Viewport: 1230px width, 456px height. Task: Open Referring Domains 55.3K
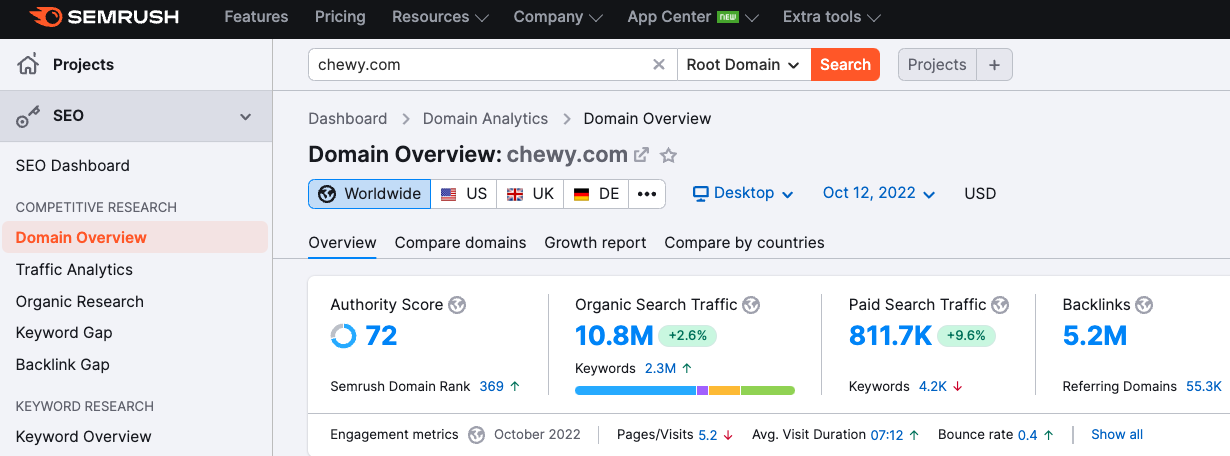pos(1204,386)
